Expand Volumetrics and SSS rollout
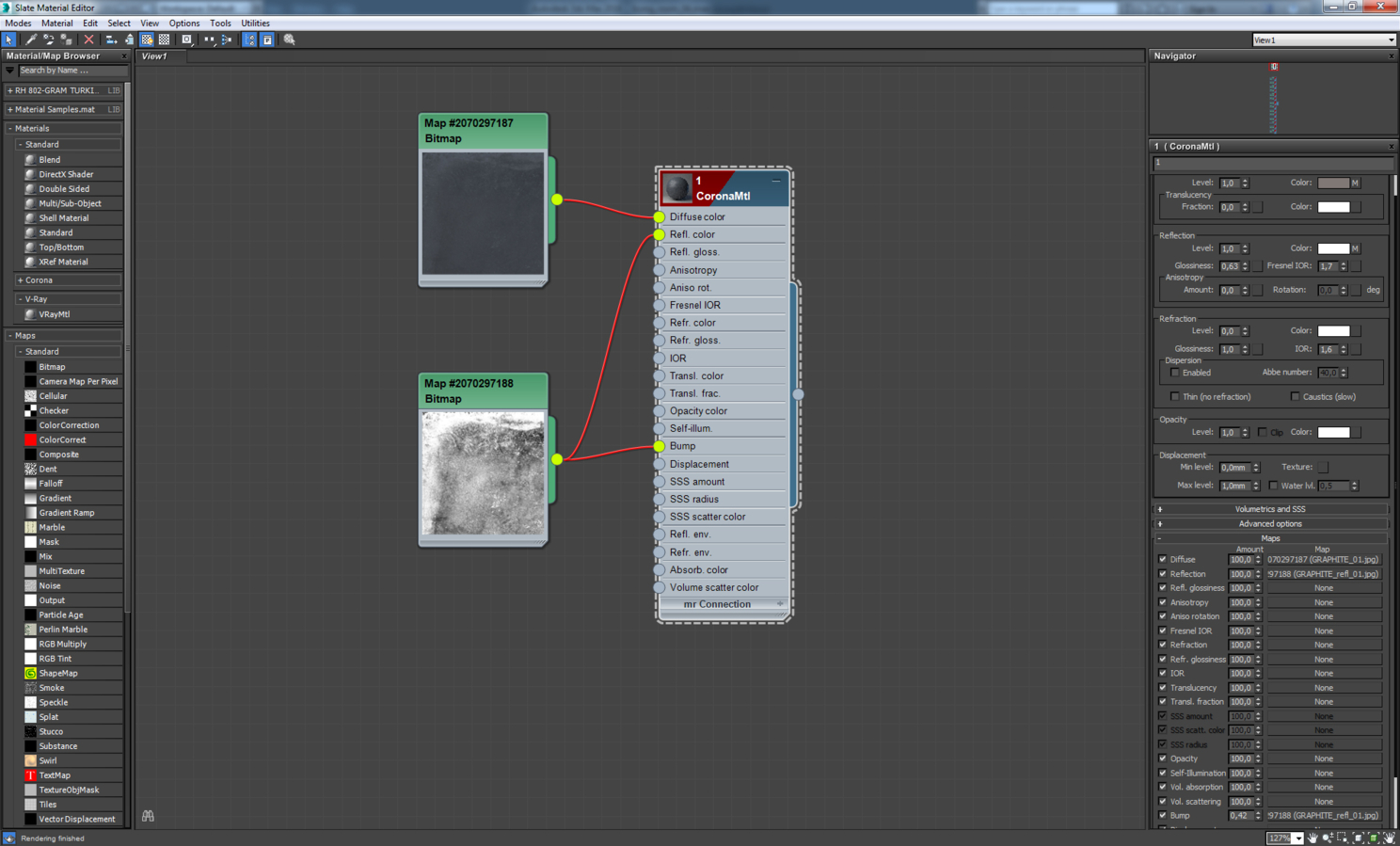 click(1270, 509)
